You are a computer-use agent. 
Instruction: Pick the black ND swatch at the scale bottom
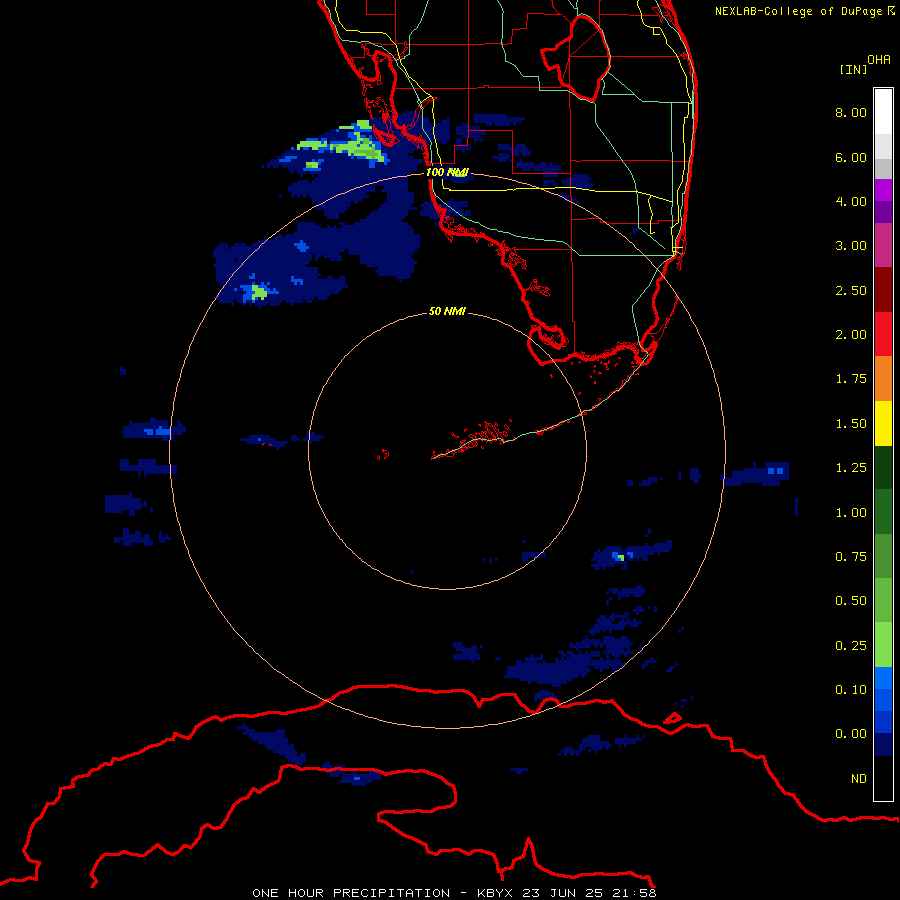[x=883, y=778]
